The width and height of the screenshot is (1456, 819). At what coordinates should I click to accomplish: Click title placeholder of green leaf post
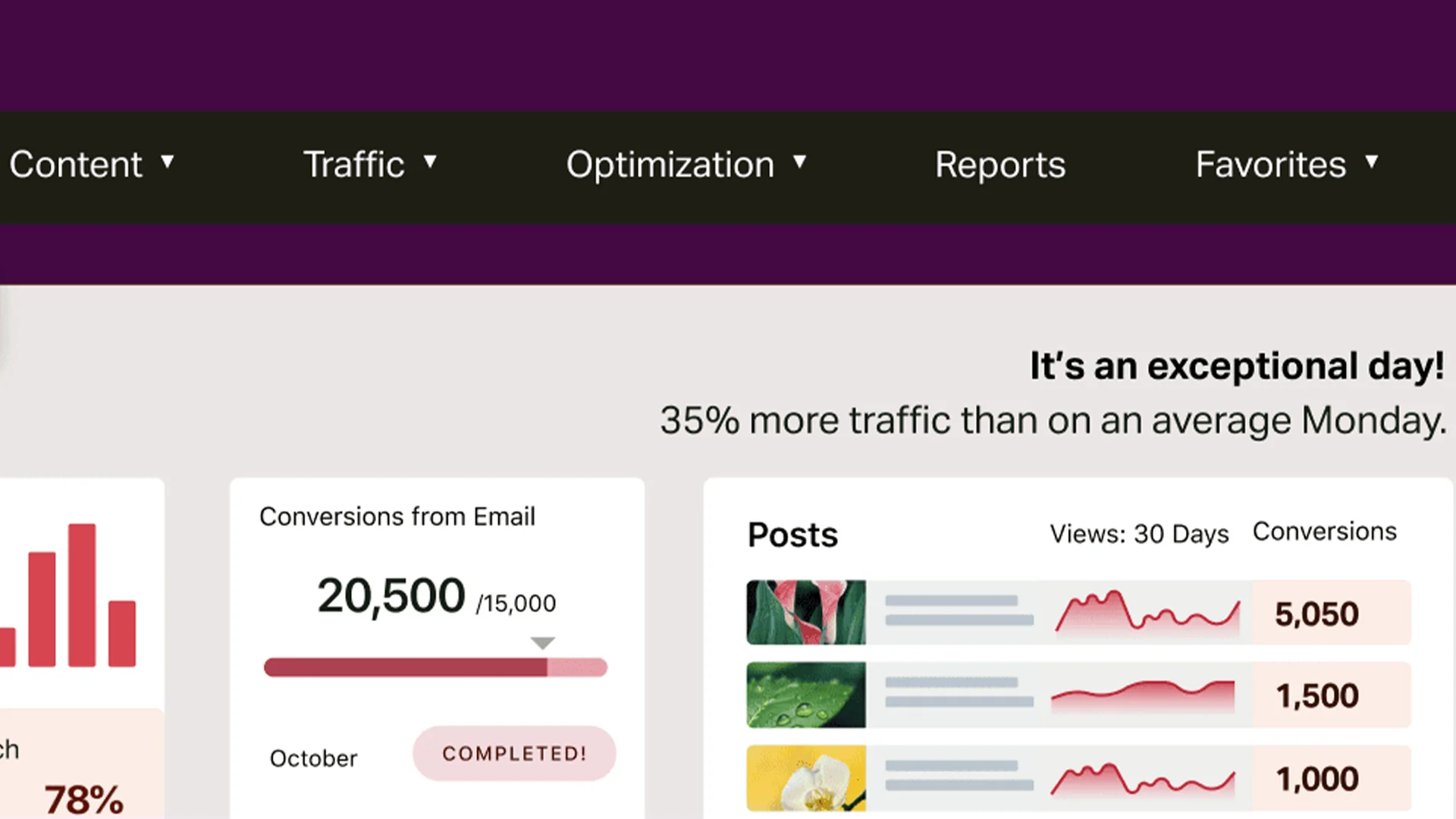[959, 692]
